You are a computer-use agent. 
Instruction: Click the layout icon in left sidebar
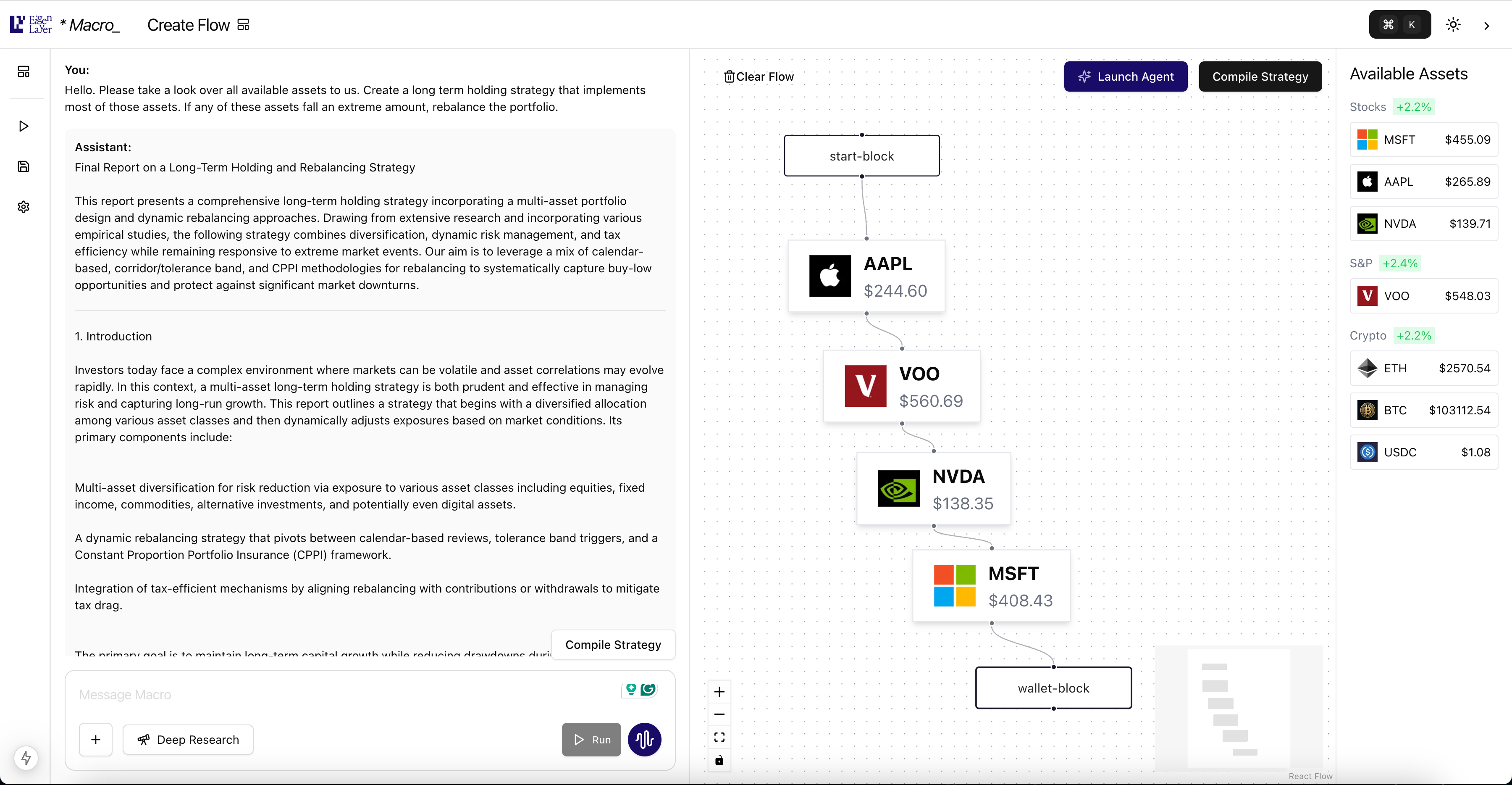[x=24, y=71]
